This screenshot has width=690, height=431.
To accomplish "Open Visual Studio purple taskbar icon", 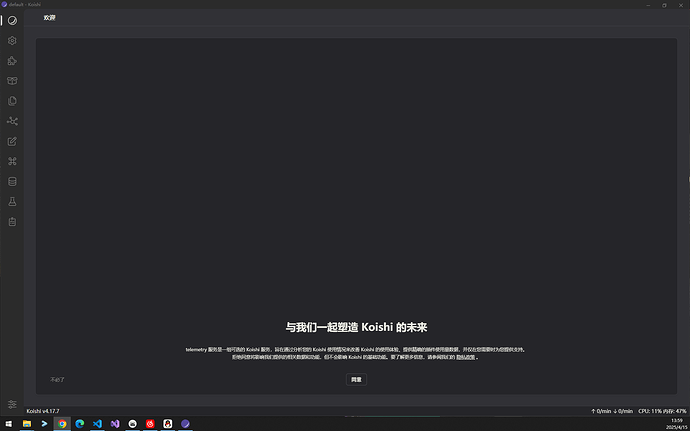I will [x=115, y=424].
